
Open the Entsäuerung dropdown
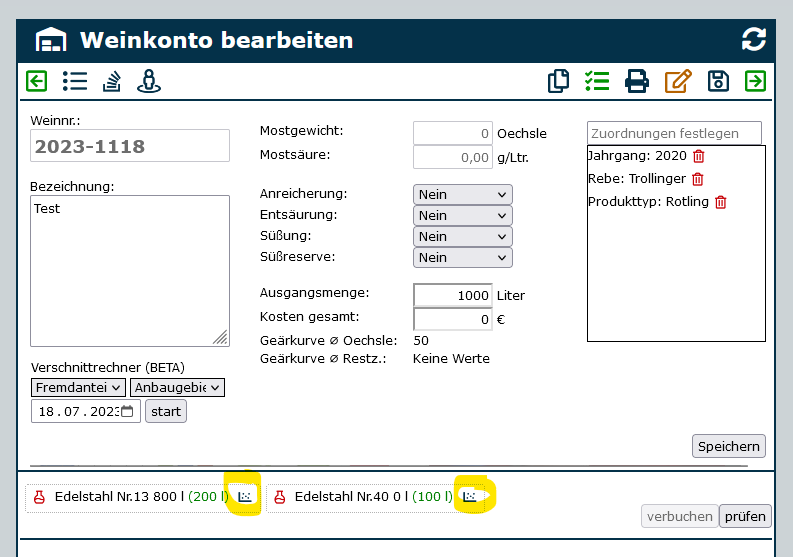coord(462,215)
